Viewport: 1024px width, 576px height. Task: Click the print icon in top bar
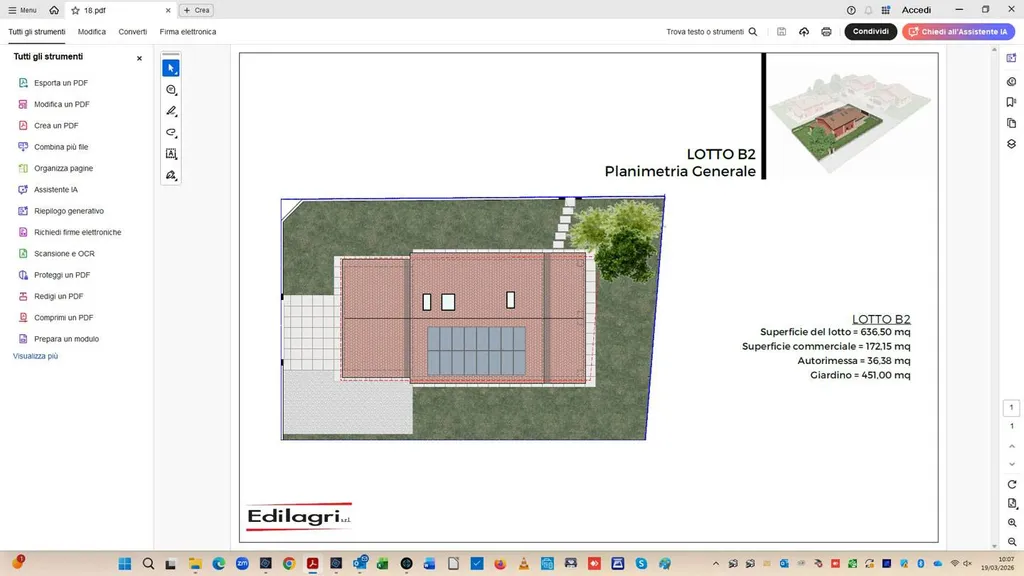(x=826, y=32)
